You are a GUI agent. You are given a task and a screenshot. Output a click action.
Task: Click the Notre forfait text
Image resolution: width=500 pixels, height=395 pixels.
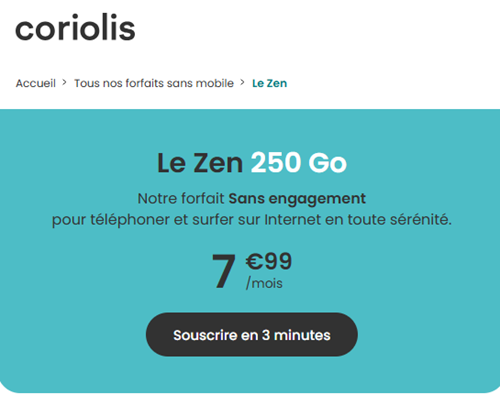point(181,199)
